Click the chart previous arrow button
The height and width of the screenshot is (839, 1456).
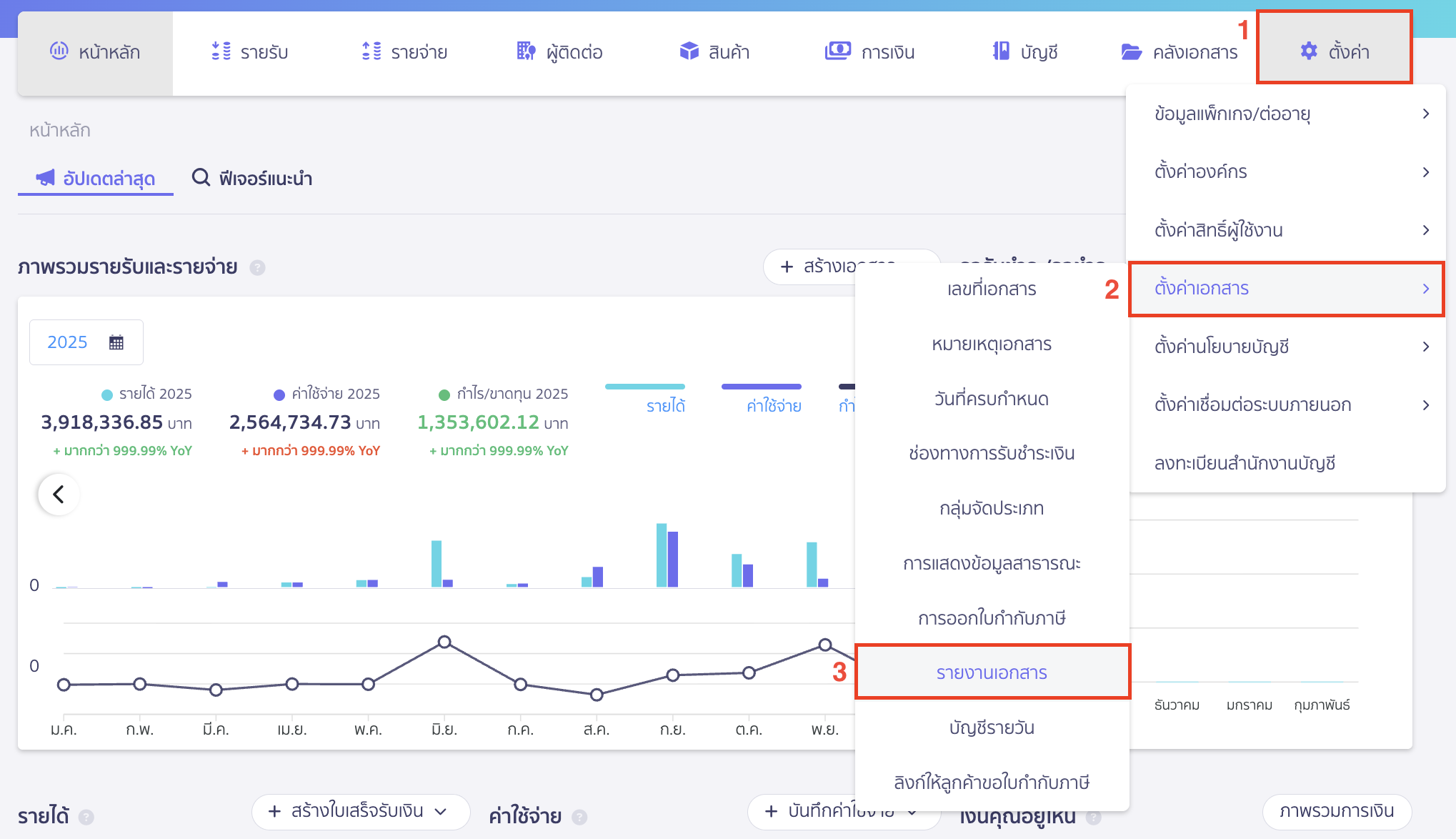point(59,494)
